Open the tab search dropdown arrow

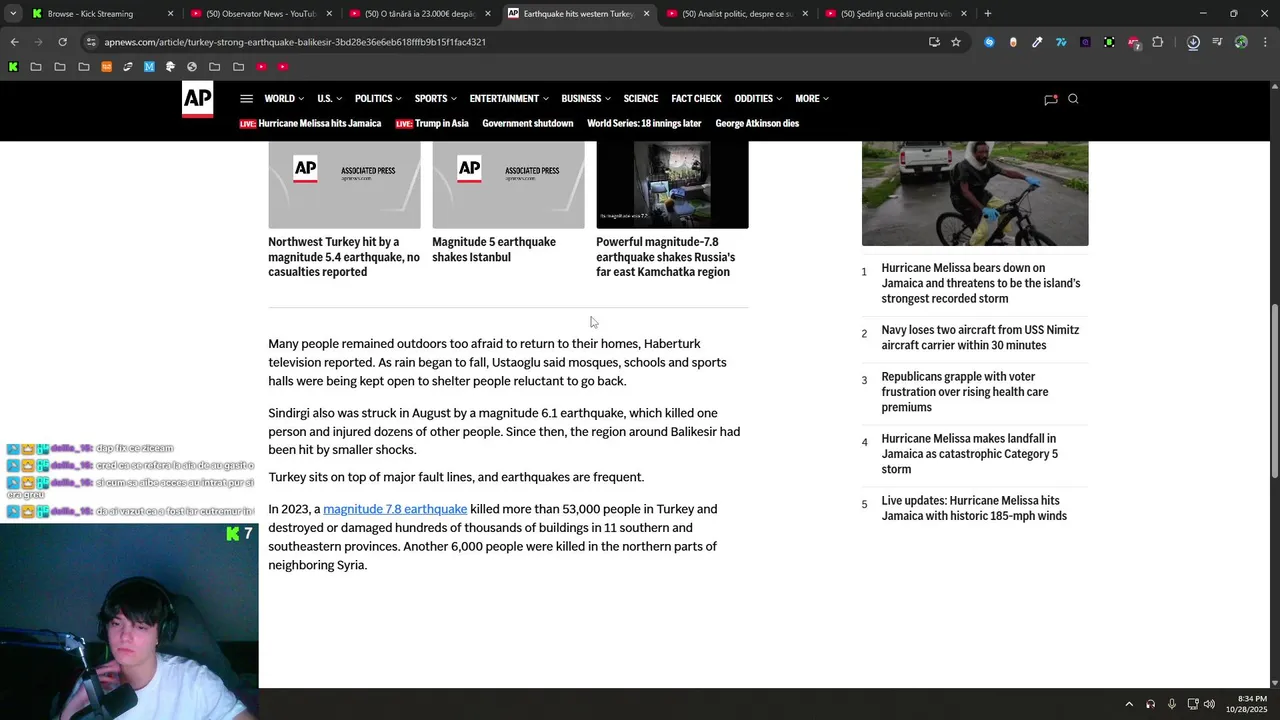[13, 14]
